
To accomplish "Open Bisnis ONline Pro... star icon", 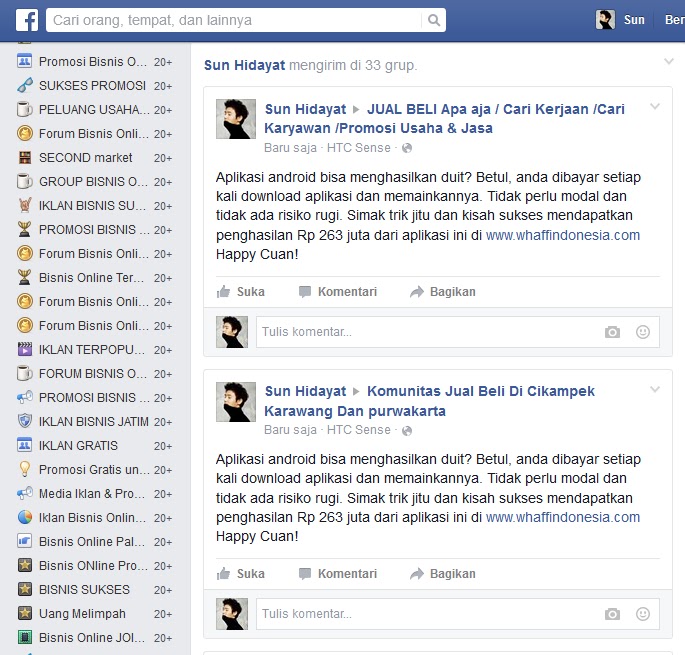I will point(24,565).
